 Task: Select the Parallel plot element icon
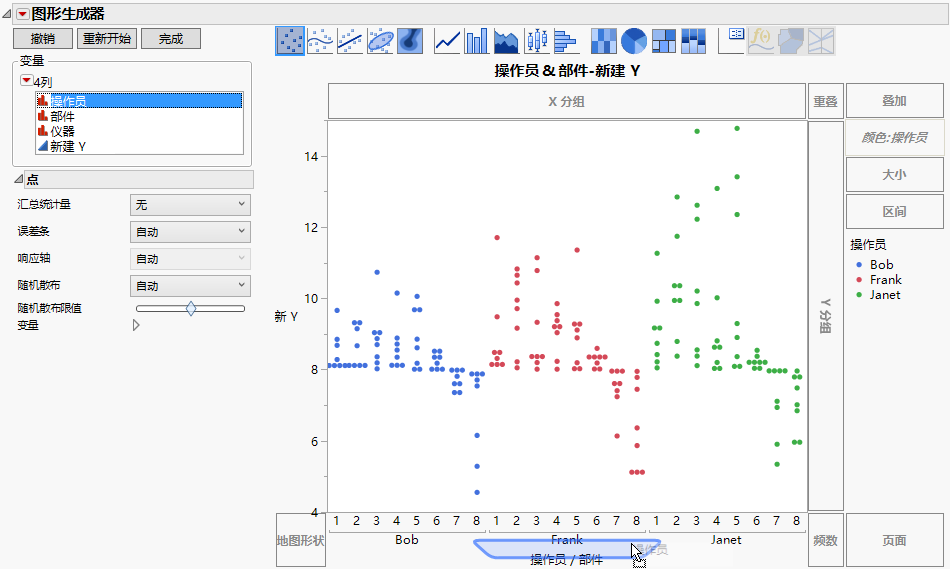click(x=821, y=41)
